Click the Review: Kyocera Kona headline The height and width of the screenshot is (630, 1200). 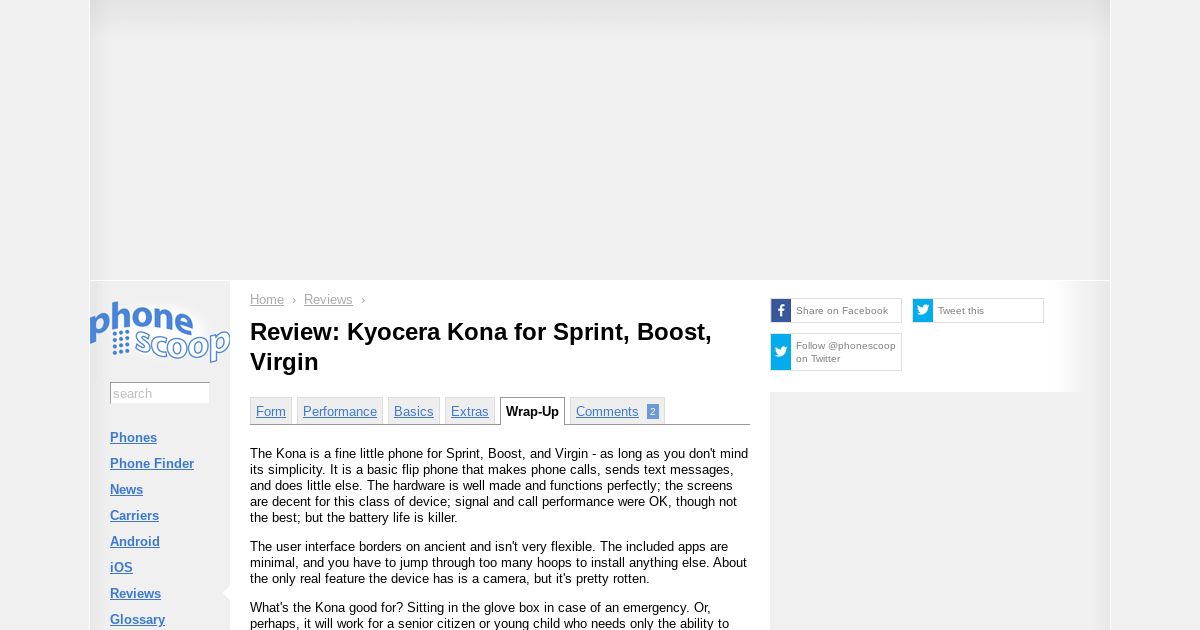point(481,347)
